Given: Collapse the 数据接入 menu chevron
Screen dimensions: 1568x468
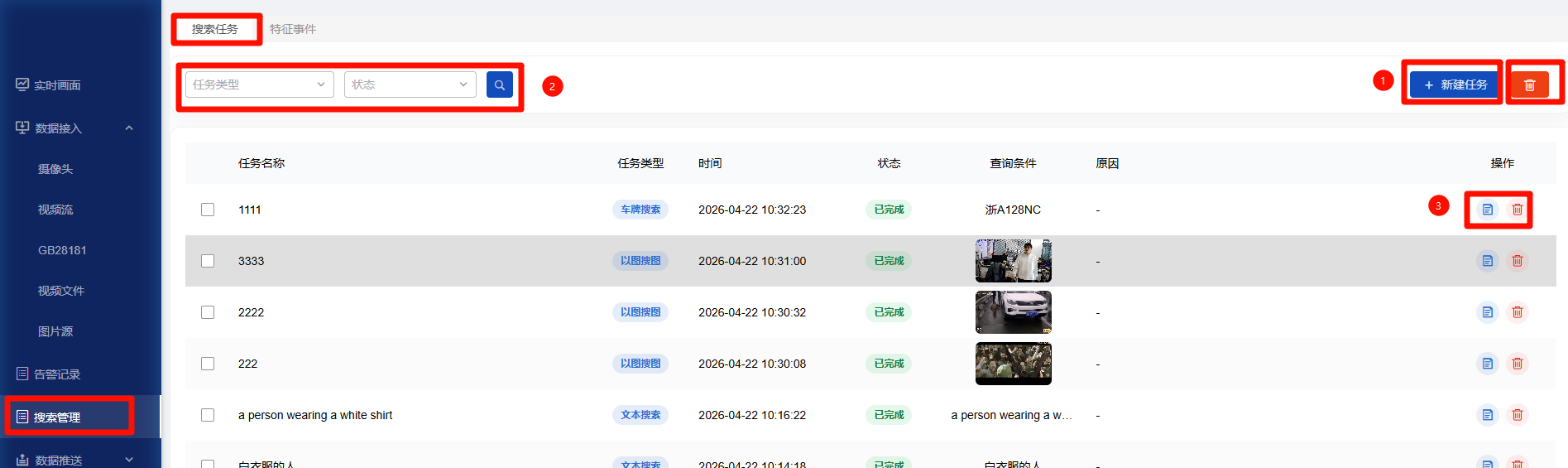Looking at the screenshot, I should pos(129,128).
